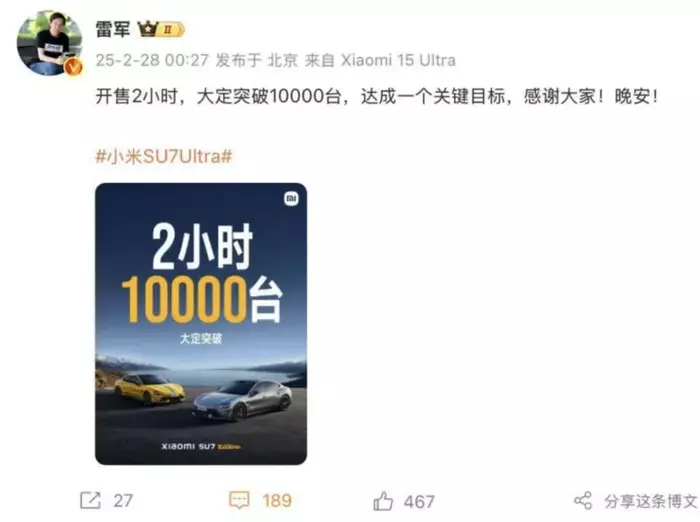Open 雷军's profile avatar photo
This screenshot has height=522, width=700.
click(49, 42)
